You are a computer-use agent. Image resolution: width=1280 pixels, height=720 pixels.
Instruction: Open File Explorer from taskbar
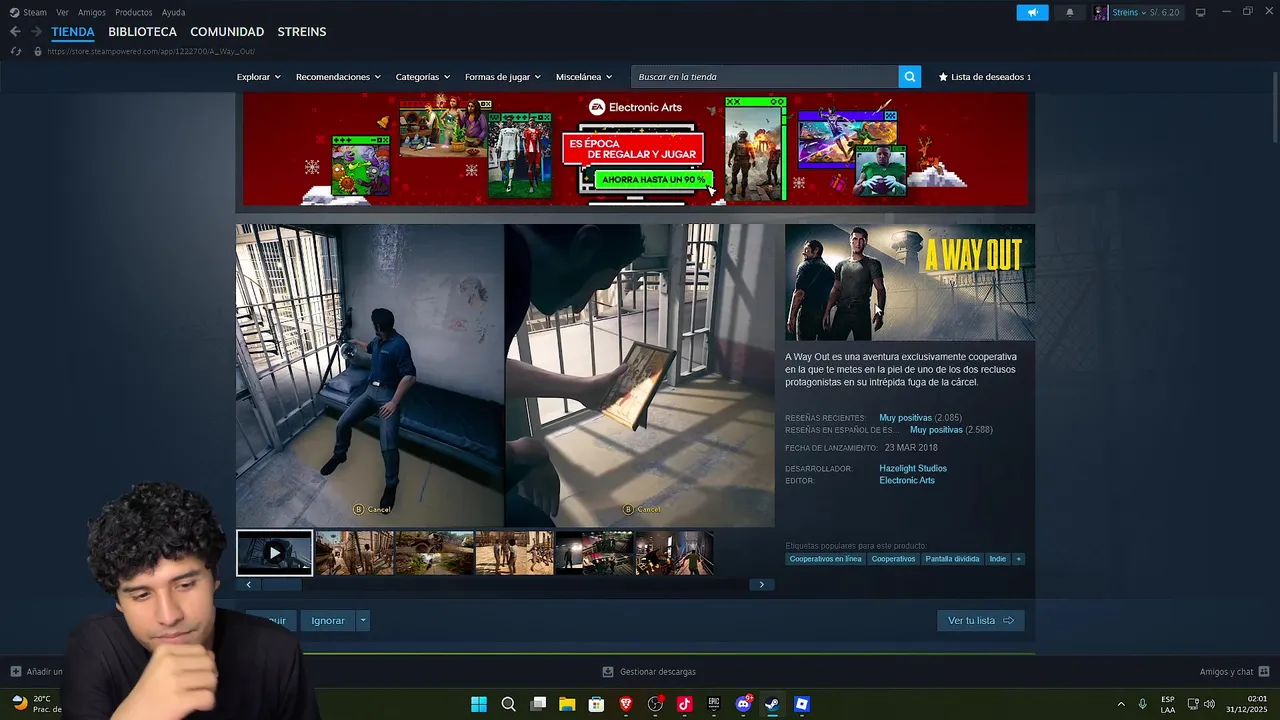(x=567, y=704)
